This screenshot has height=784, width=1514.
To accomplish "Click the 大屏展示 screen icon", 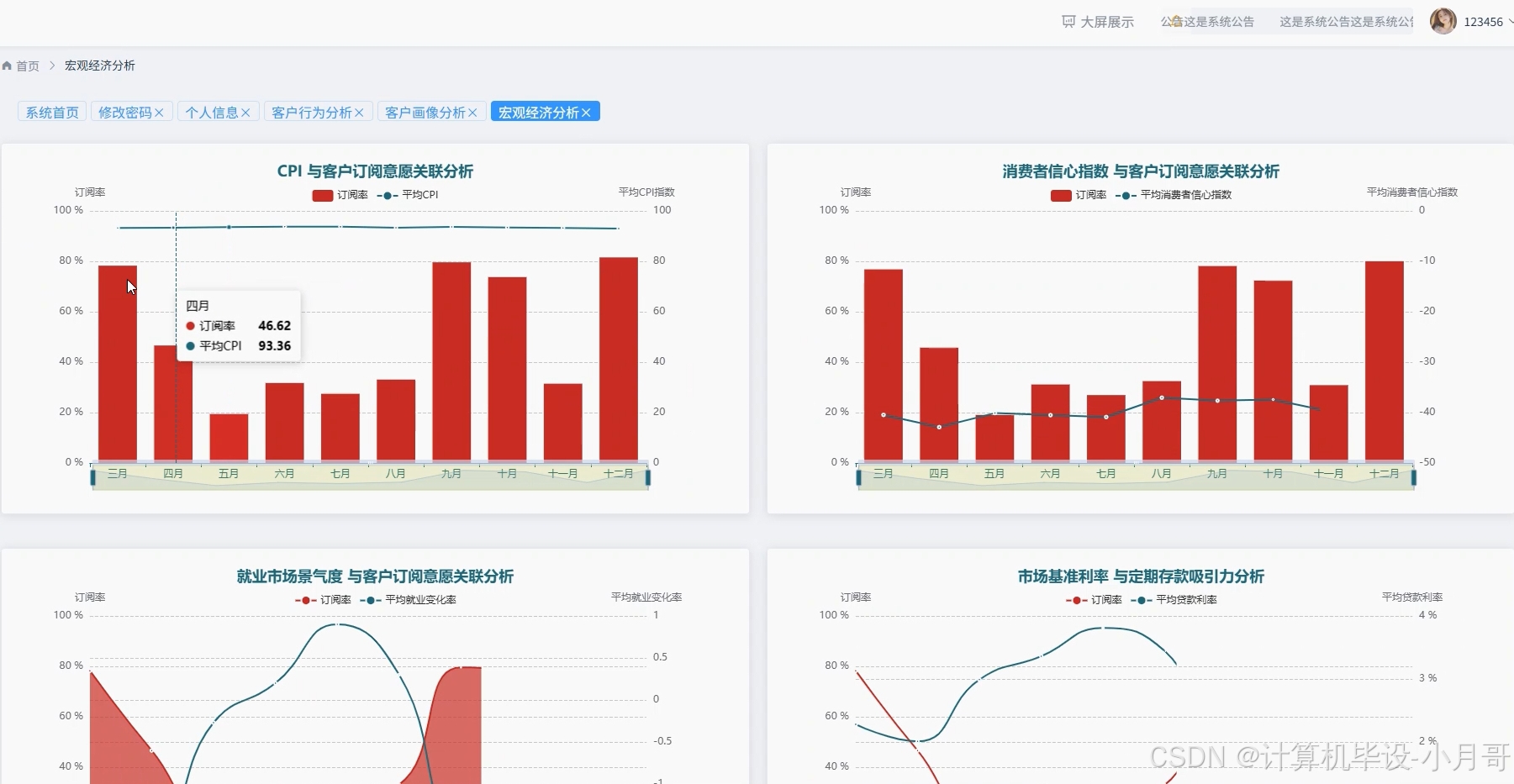I will 1068,22.
